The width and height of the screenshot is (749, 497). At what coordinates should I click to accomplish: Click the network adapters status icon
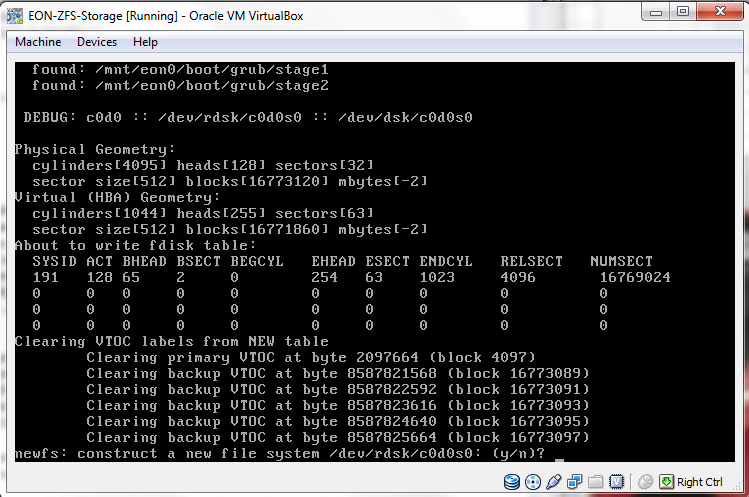(574, 482)
